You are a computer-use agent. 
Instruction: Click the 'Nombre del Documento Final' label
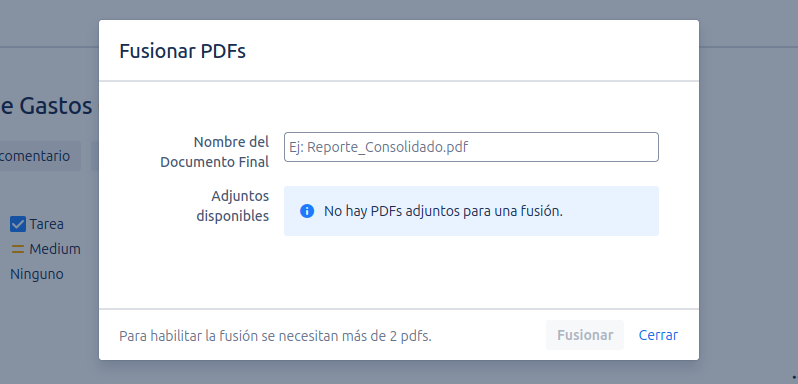[215, 152]
